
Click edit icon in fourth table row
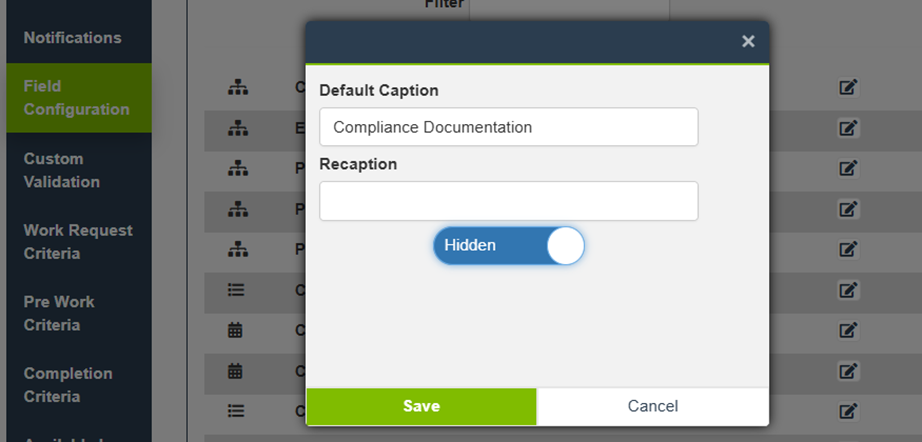tap(848, 209)
